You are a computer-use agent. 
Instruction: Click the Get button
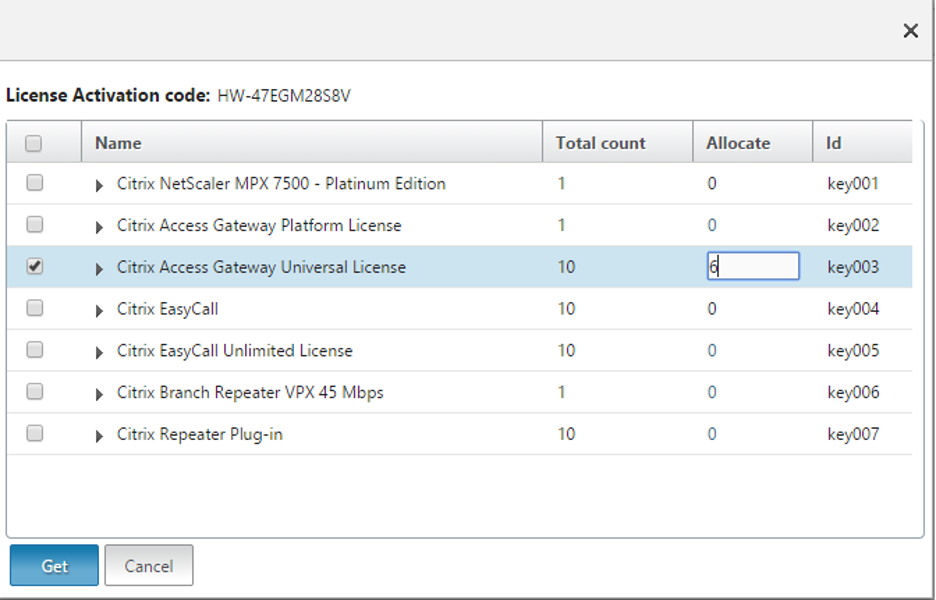click(x=54, y=566)
